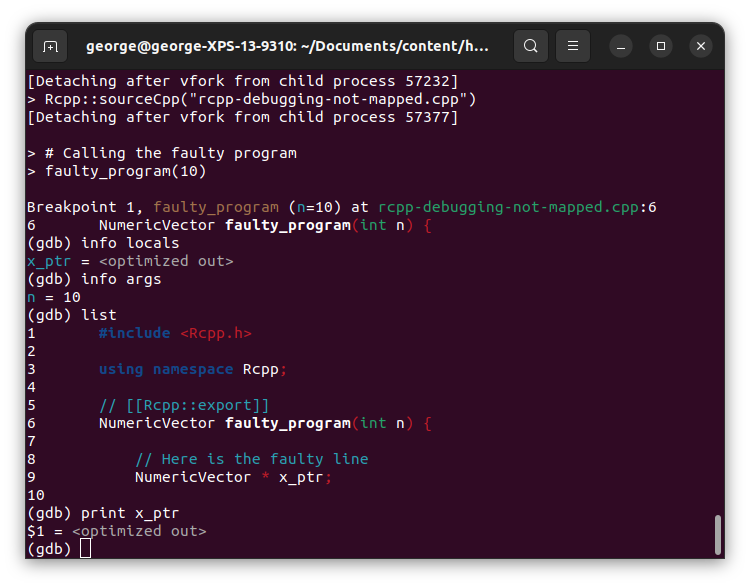
Task: Open the hamburger menu
Action: click(x=573, y=46)
